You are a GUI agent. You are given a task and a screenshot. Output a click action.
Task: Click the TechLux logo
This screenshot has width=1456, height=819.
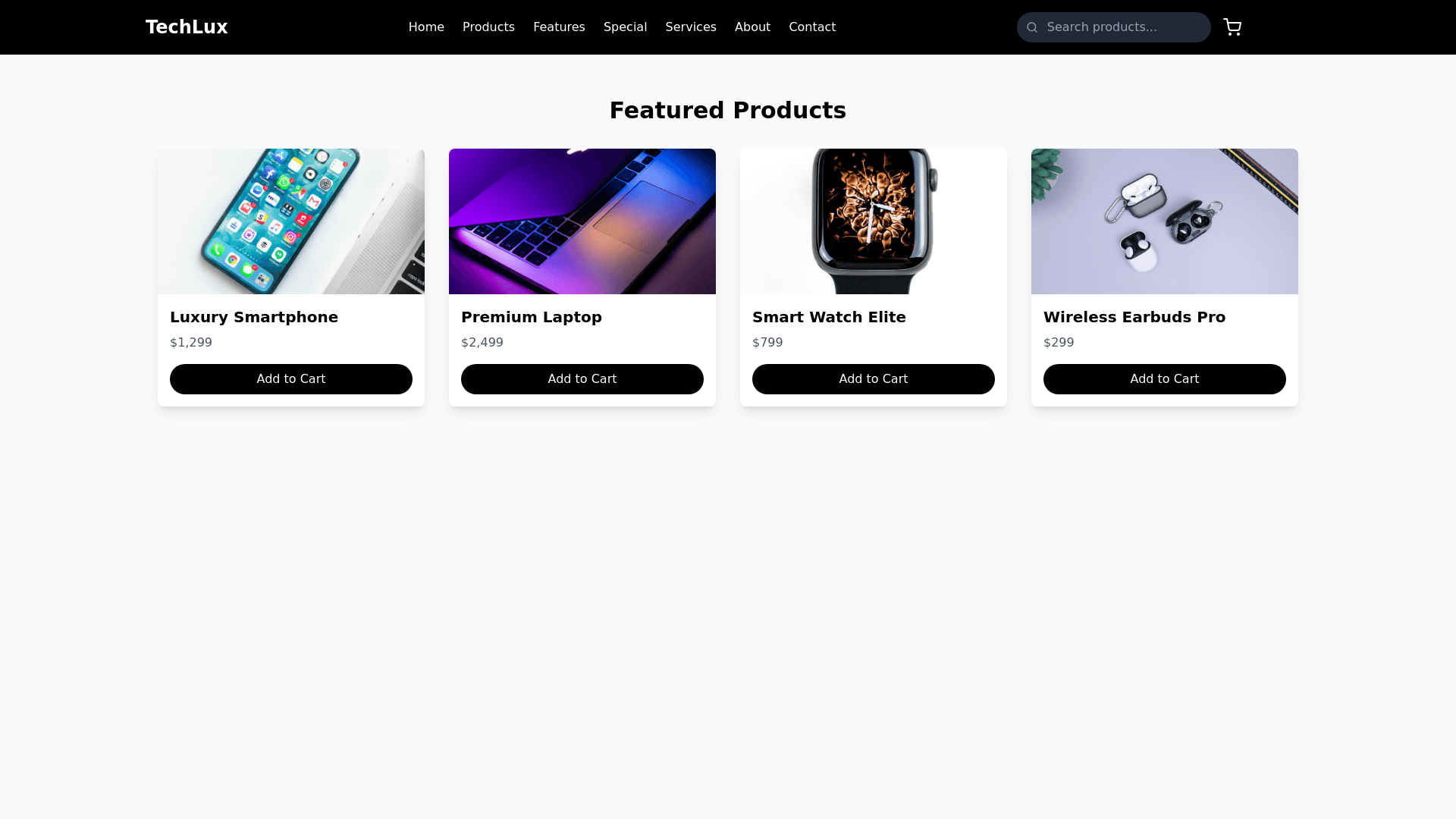187,27
